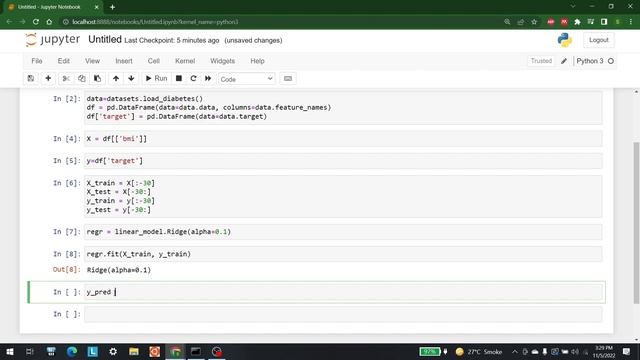Run the selected cell
Viewport: 640px width, 360px height.
(x=156, y=78)
